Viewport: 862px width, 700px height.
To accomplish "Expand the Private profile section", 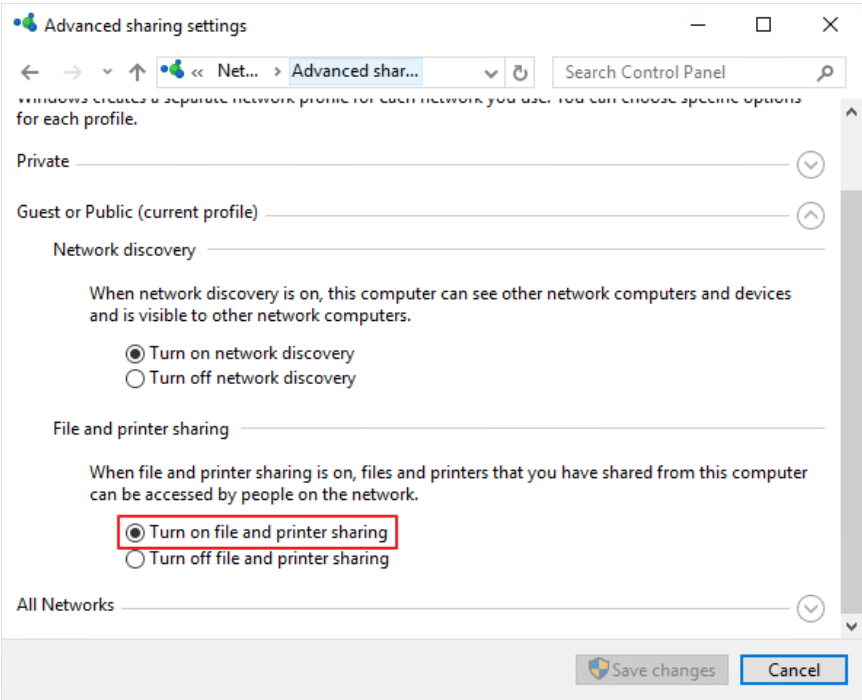I will [x=811, y=165].
